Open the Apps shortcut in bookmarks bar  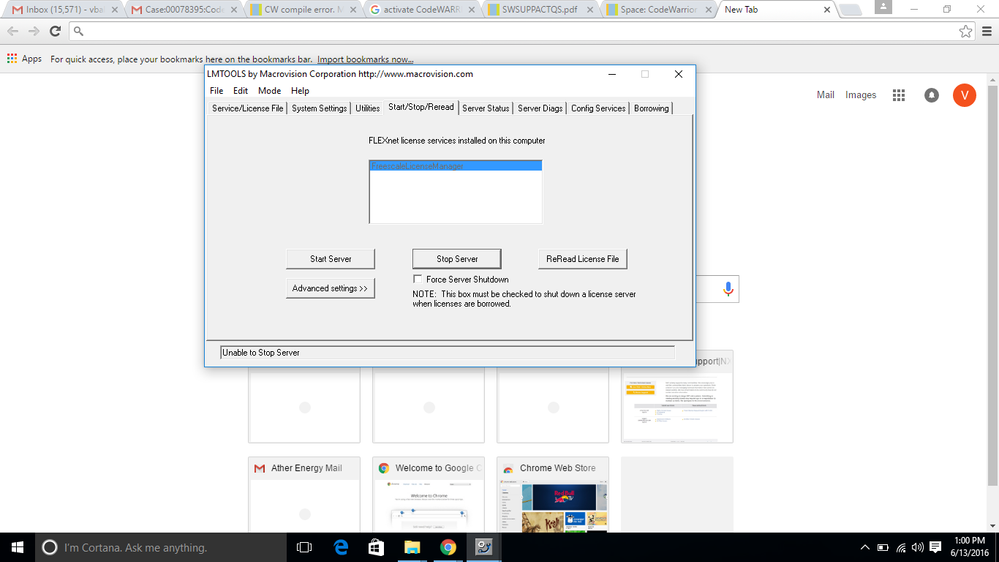click(x=24, y=59)
